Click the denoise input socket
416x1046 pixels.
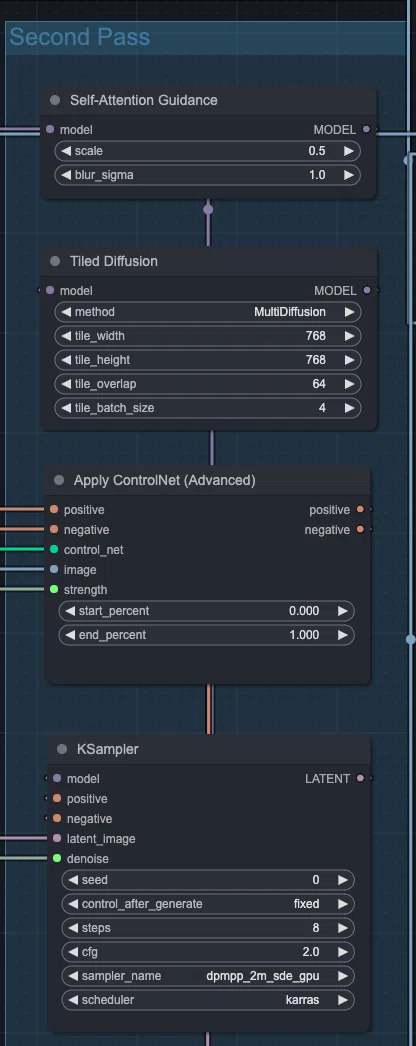click(x=57, y=859)
